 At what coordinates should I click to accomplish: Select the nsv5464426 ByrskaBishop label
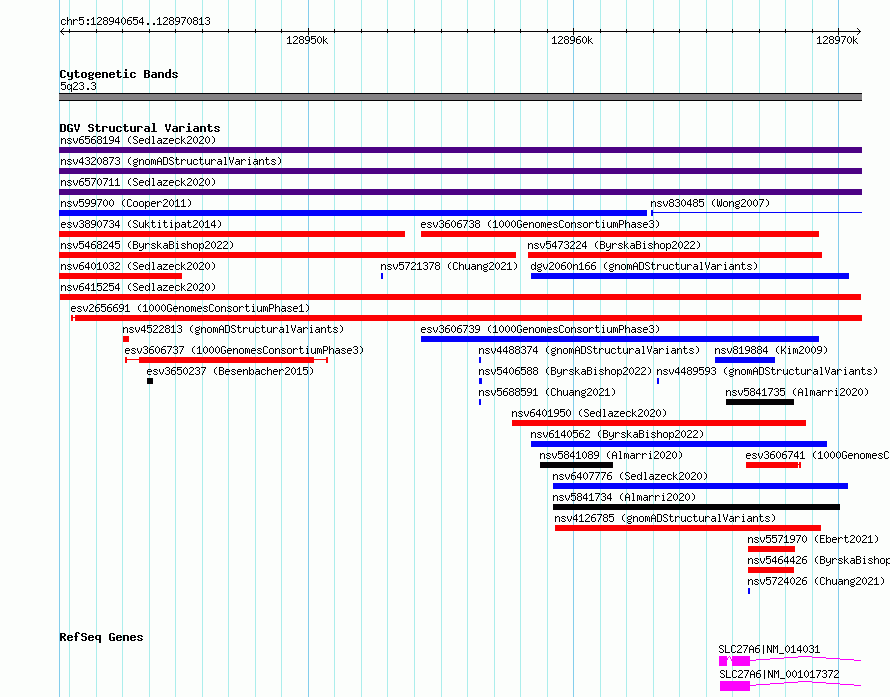pos(818,560)
